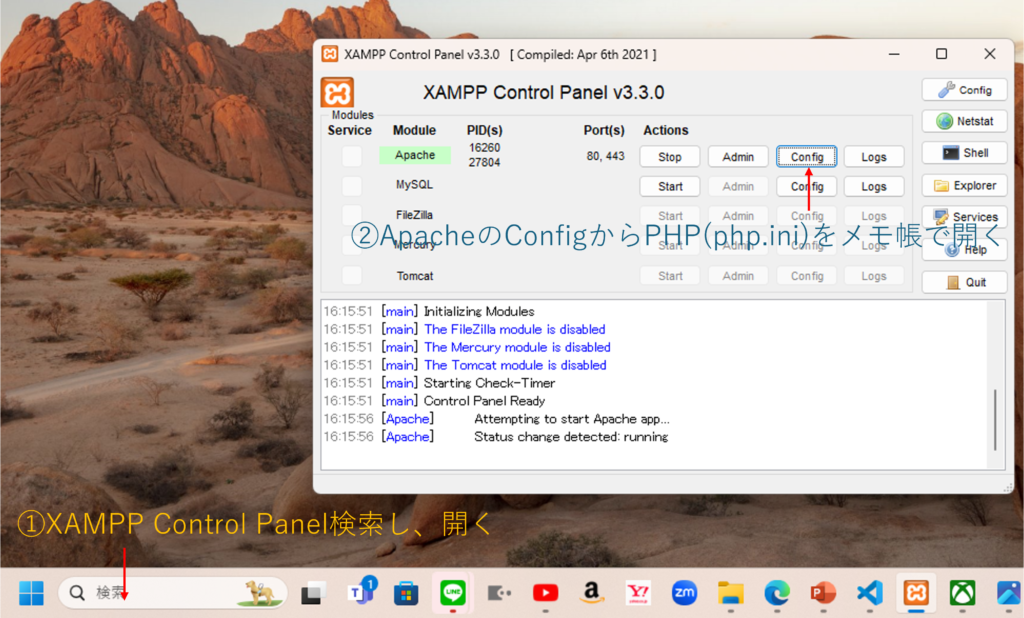The height and width of the screenshot is (618, 1024).
Task: Open the global Config with wrench icon
Action: pyautogui.click(x=964, y=90)
